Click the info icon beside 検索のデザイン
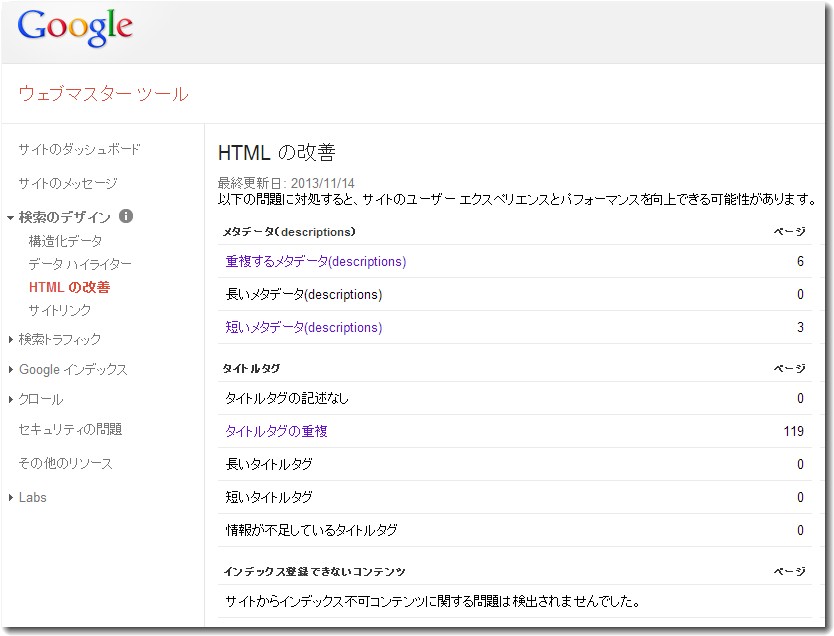The width and height of the screenshot is (834, 636). (126, 216)
